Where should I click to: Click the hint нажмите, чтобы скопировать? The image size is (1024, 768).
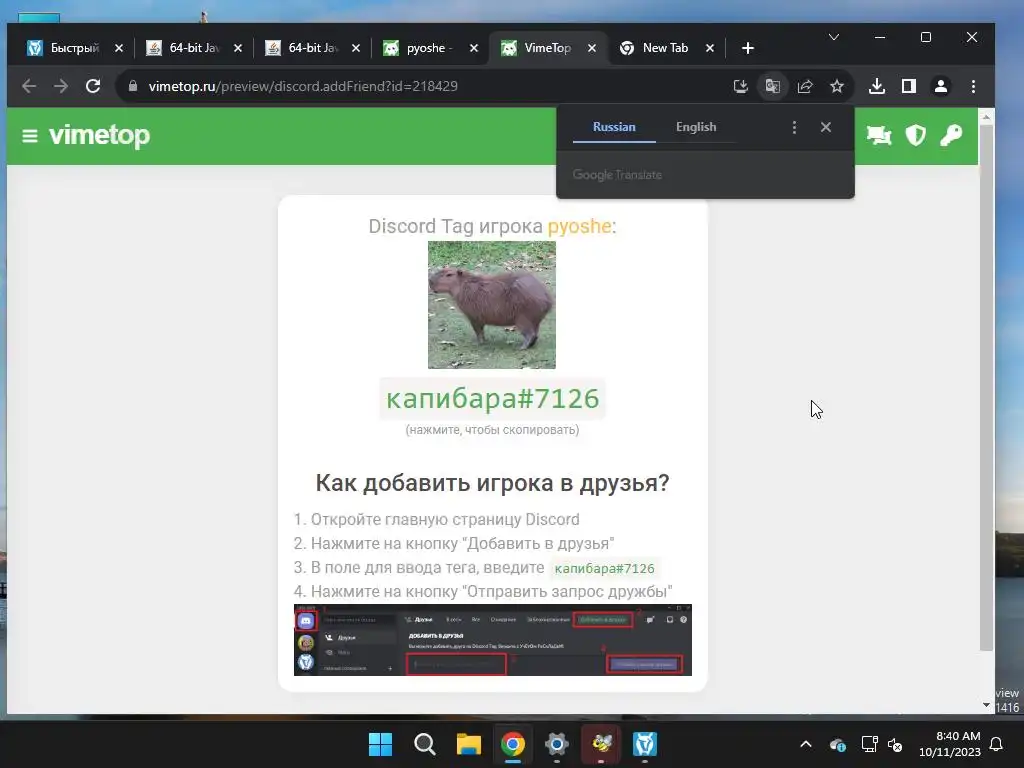(x=492, y=430)
